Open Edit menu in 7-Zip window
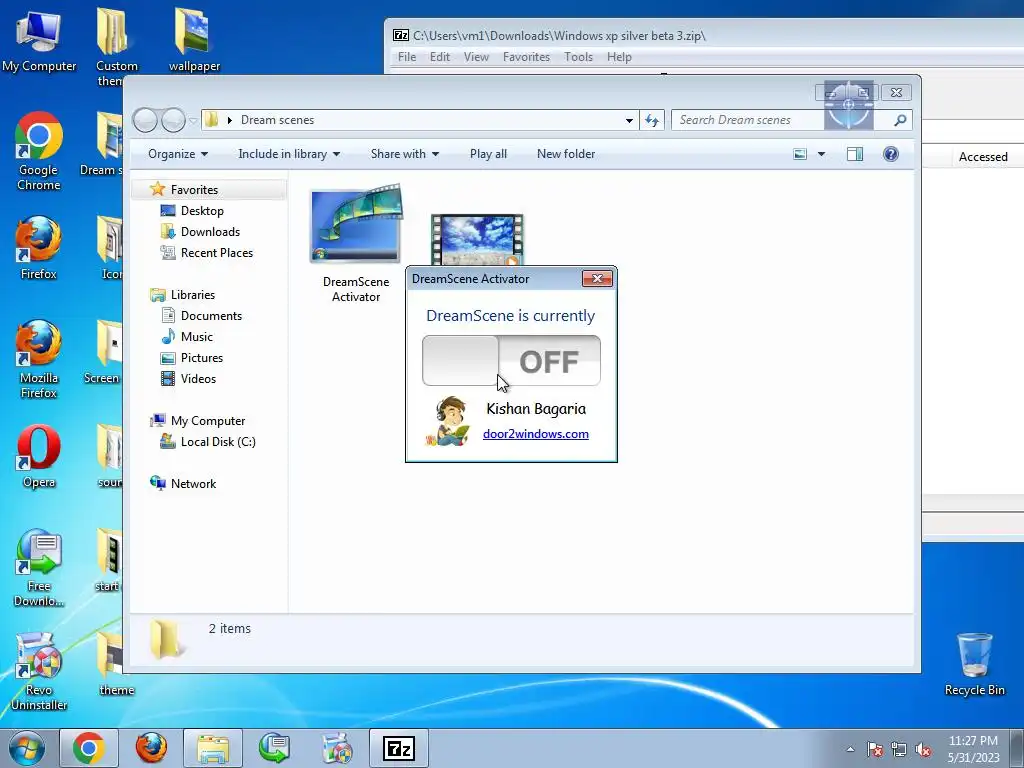The image size is (1024, 768). [x=440, y=57]
